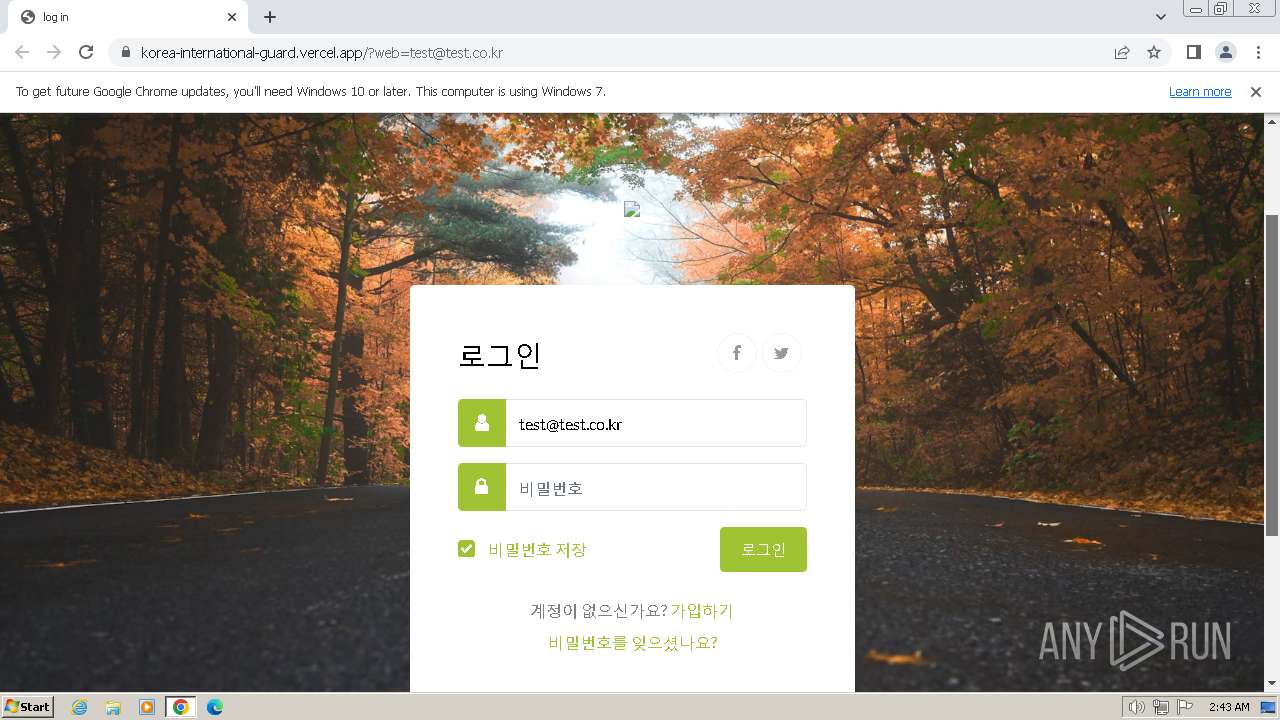Viewport: 1280px width, 720px height.
Task: Click the Windows 10 update message text
Action: pyautogui.click(x=311, y=91)
